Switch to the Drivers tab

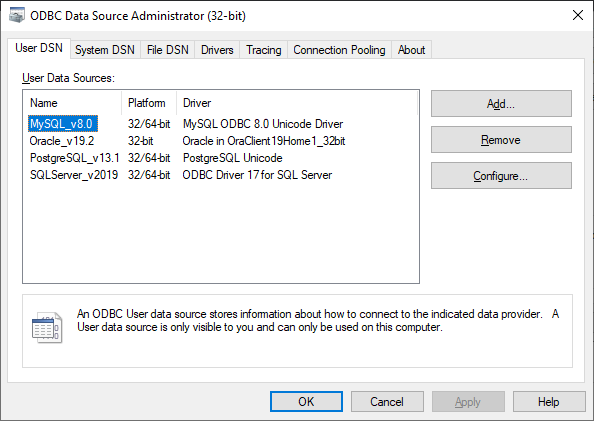(217, 50)
